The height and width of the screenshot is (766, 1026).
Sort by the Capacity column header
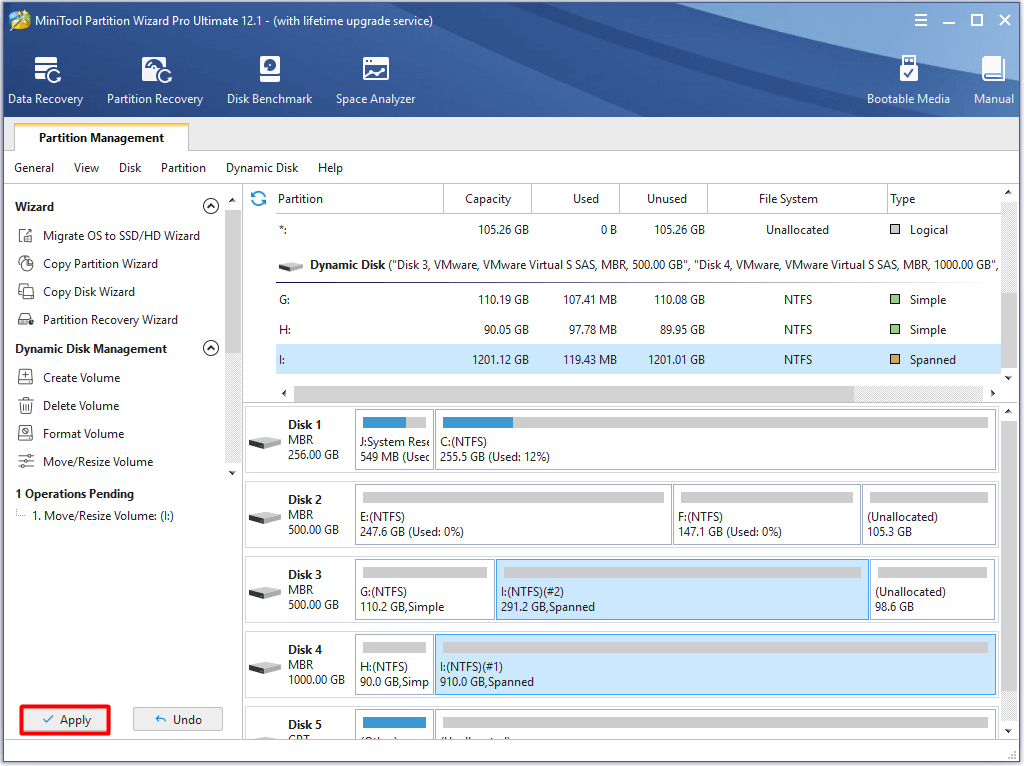click(487, 199)
